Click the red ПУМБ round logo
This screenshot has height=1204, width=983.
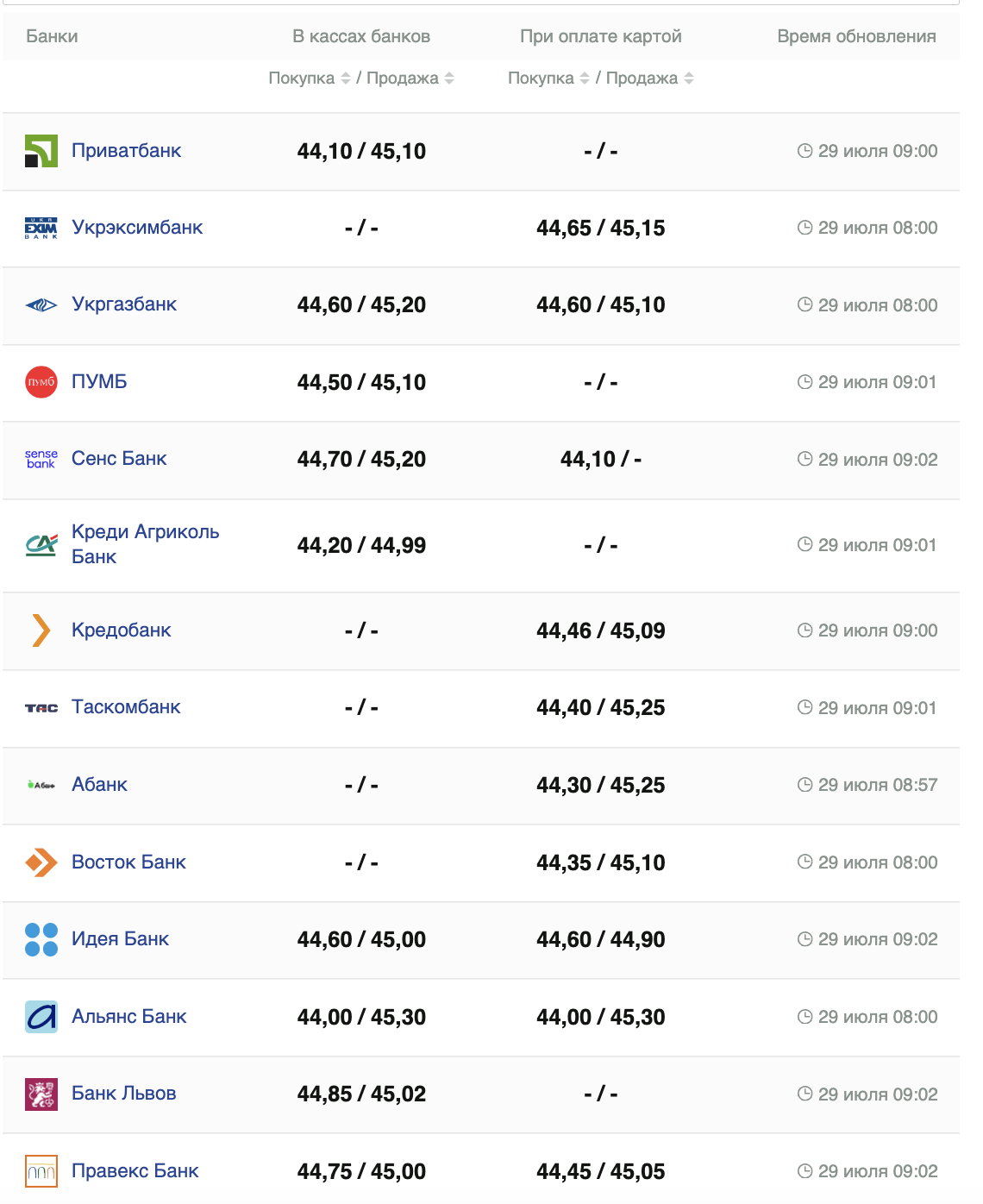click(41, 382)
